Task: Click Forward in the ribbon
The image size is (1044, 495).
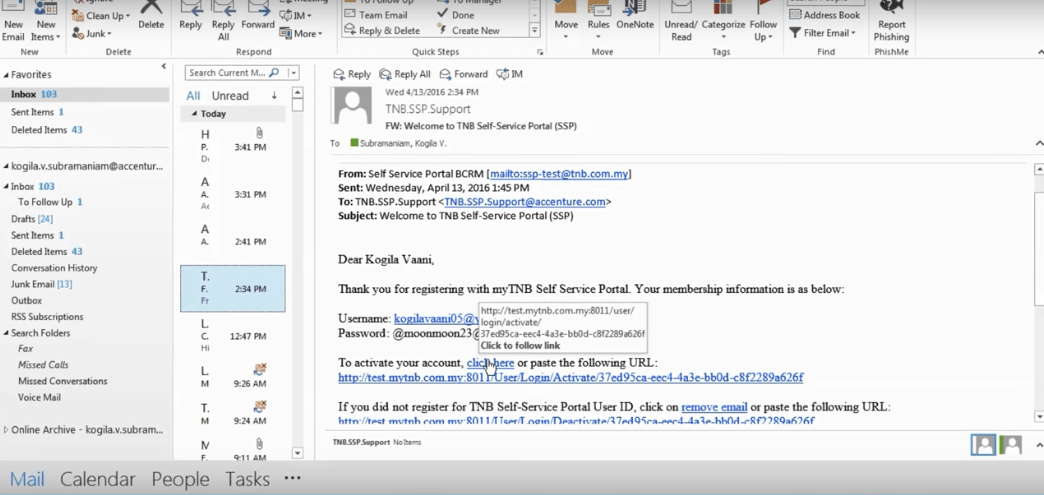Action: tap(258, 16)
